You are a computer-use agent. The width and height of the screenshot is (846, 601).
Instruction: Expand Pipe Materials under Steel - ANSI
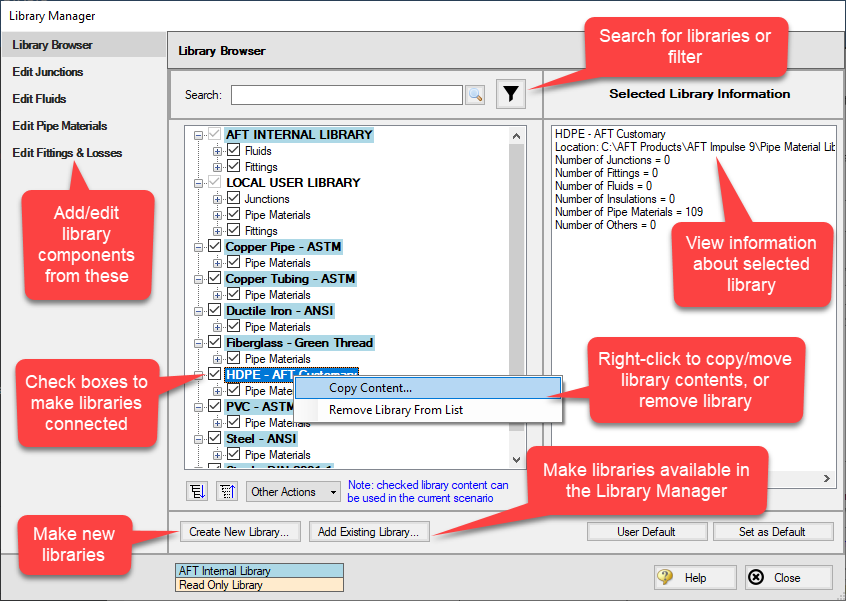tap(217, 455)
